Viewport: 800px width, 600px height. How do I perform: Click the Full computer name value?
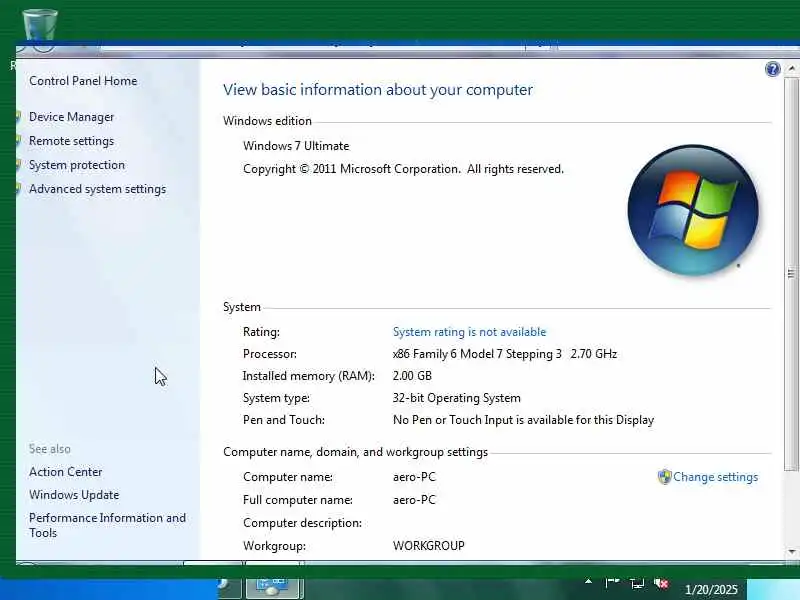coord(414,500)
